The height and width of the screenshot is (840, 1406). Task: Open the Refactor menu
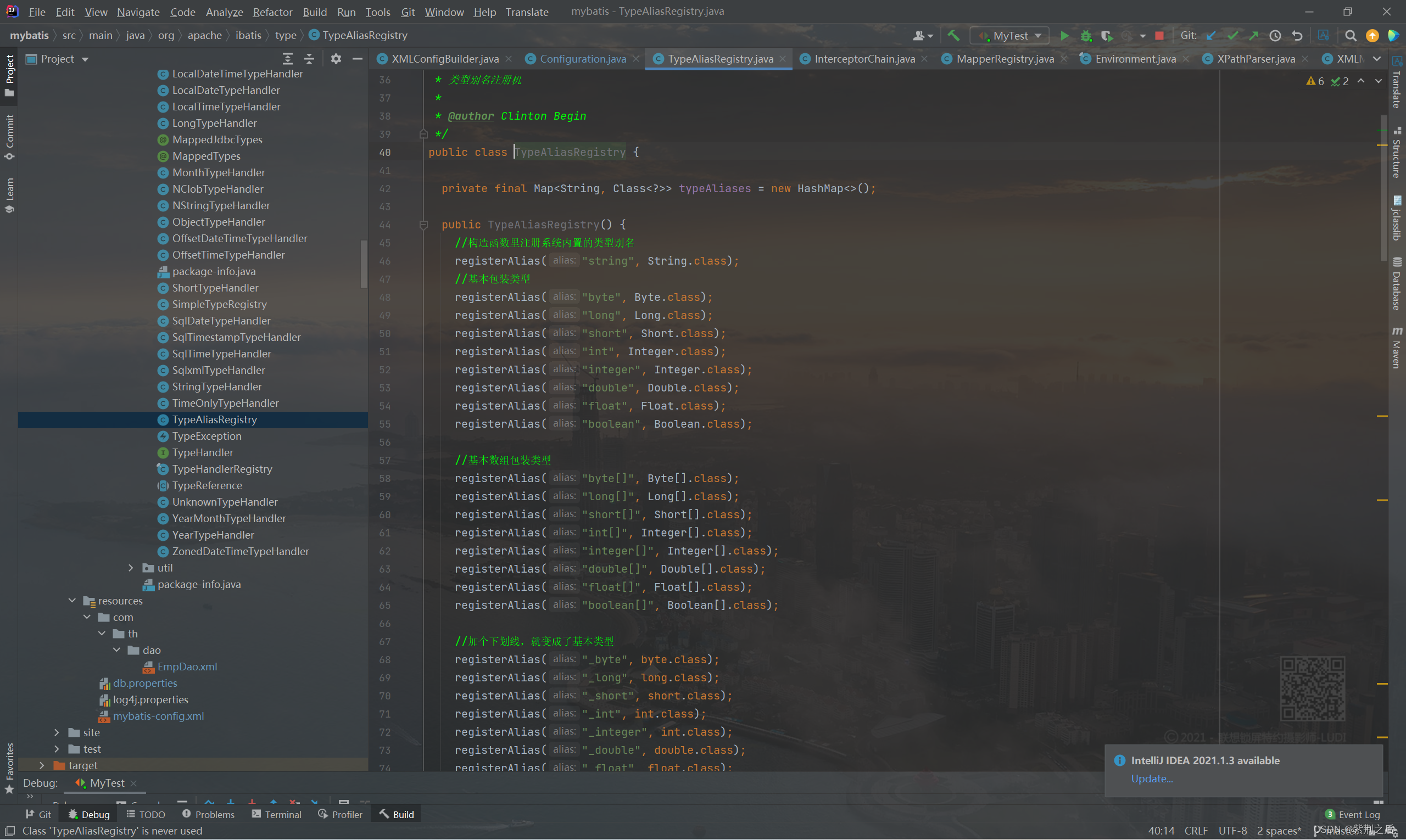click(272, 12)
